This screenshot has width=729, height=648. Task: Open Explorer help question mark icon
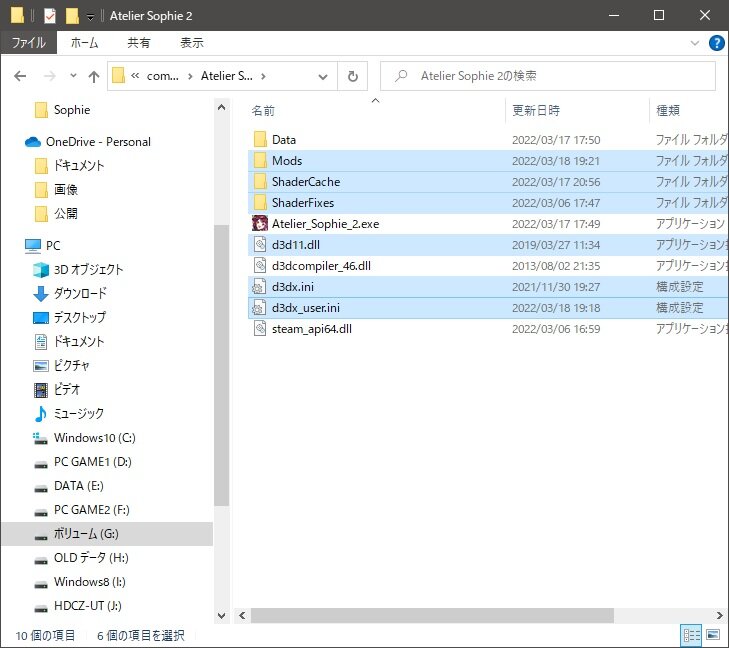716,43
